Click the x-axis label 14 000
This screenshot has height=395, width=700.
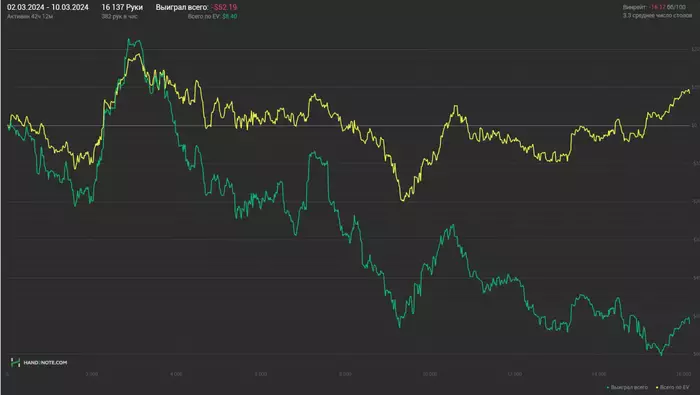599,374
